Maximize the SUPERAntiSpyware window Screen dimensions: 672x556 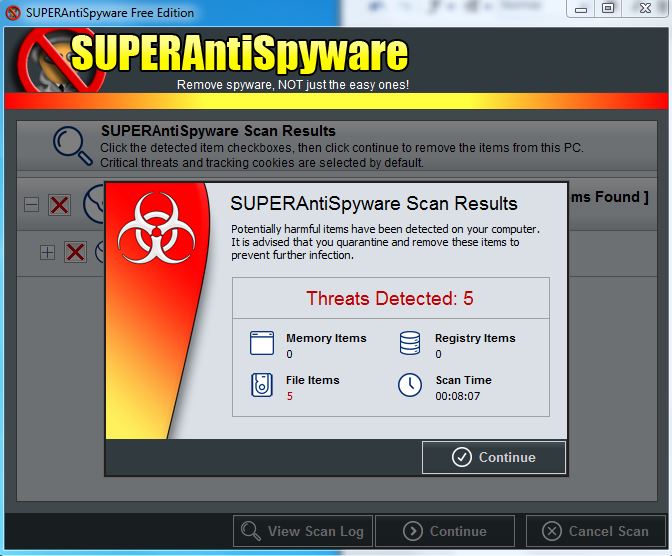608,8
